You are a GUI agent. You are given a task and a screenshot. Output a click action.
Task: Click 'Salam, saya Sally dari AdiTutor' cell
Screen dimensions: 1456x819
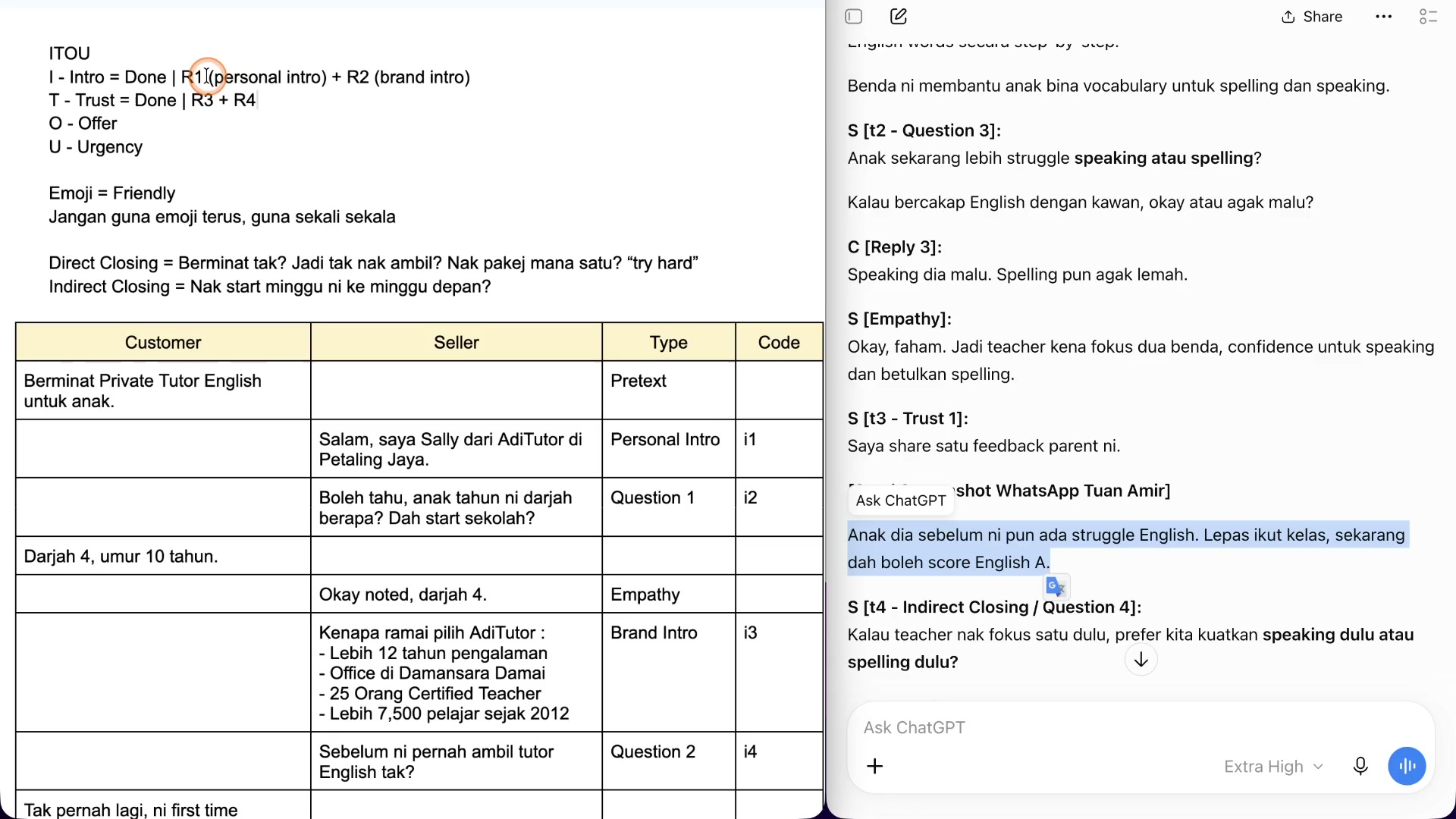coord(457,449)
